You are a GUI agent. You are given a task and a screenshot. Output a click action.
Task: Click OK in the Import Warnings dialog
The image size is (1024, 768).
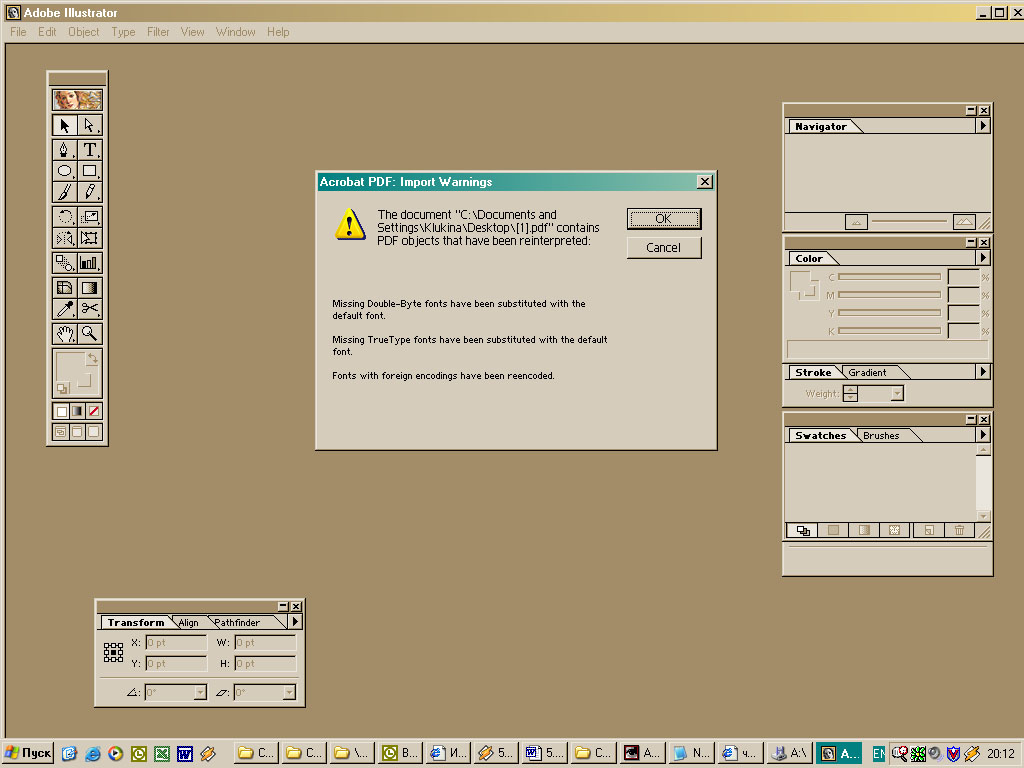pos(664,219)
